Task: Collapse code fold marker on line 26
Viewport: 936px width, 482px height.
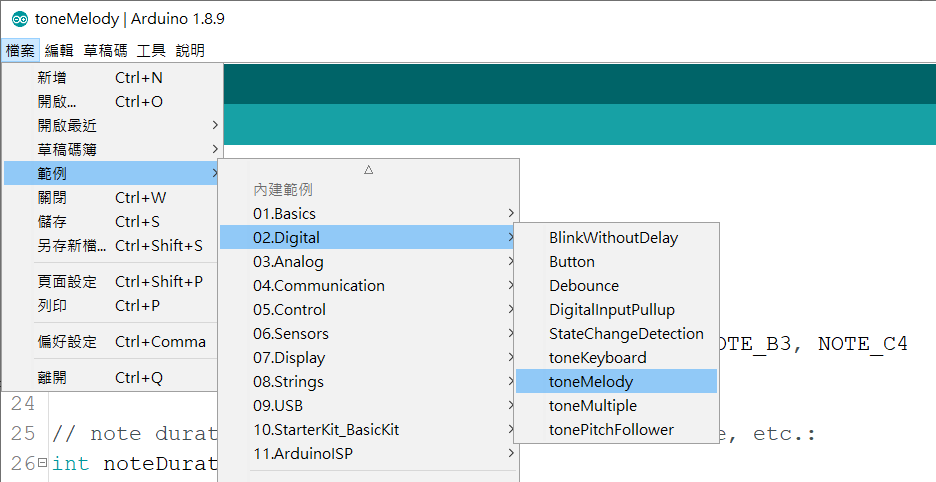Action: 42,462
